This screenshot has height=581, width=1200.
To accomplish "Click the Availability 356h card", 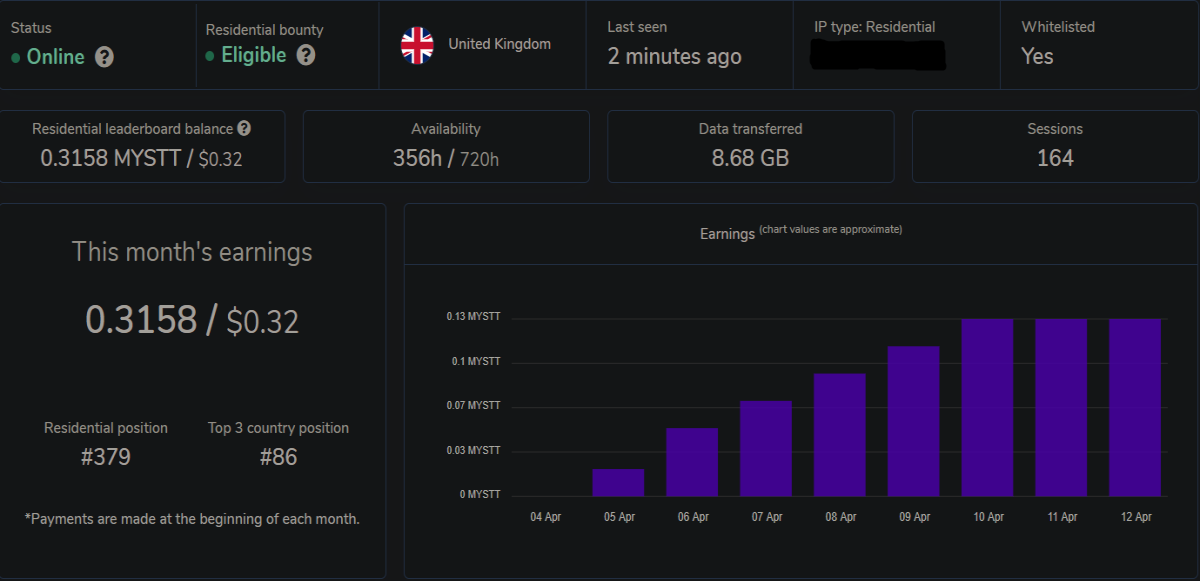I will tap(446, 146).
